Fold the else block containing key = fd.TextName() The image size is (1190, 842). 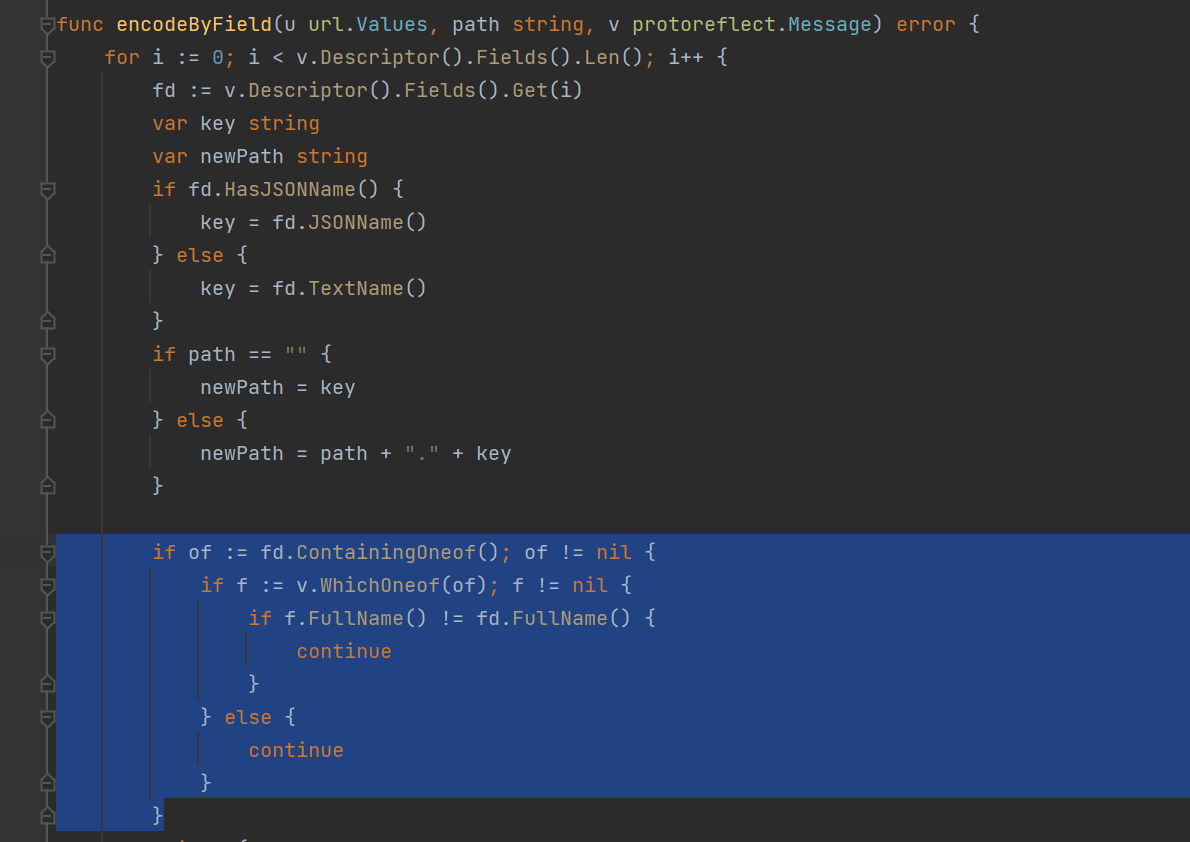coord(47,256)
